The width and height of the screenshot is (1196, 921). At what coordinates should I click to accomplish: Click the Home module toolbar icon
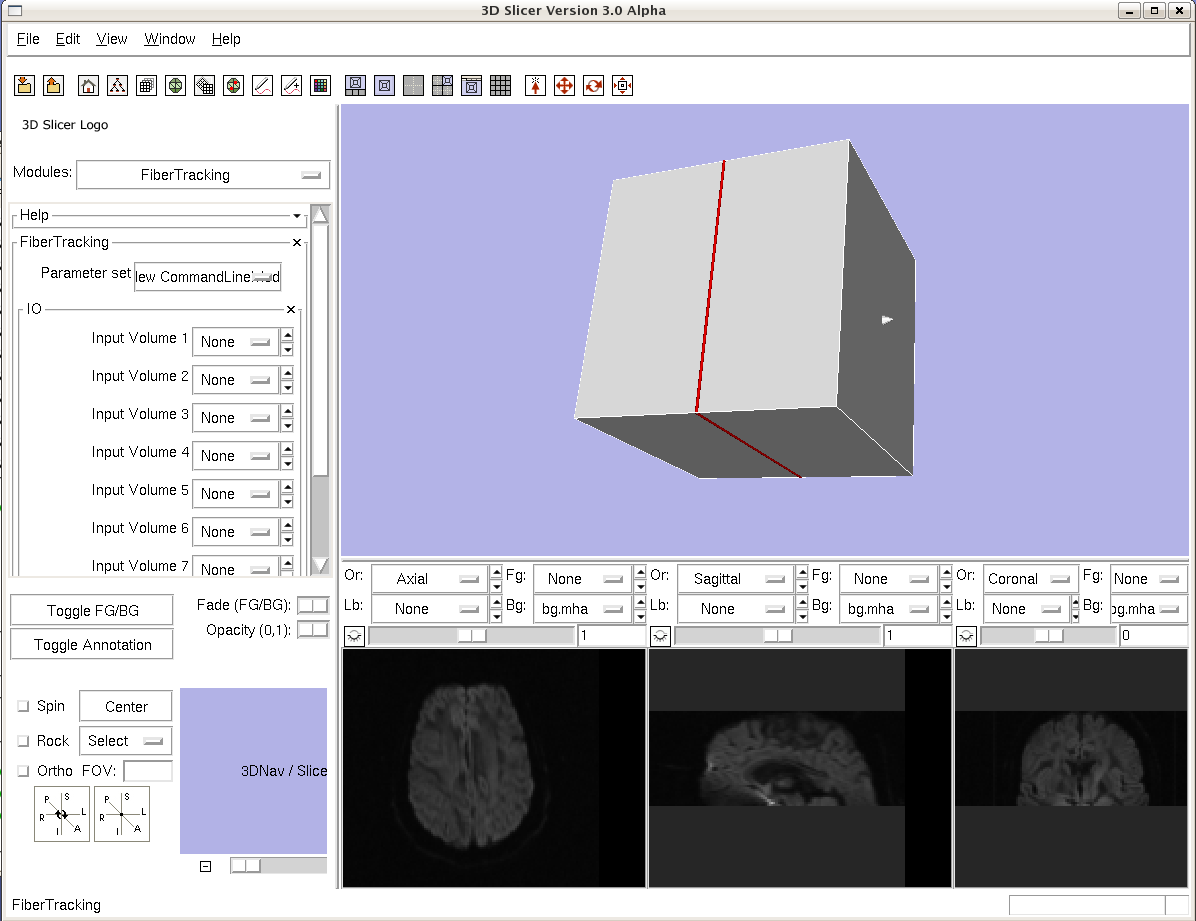pos(88,86)
